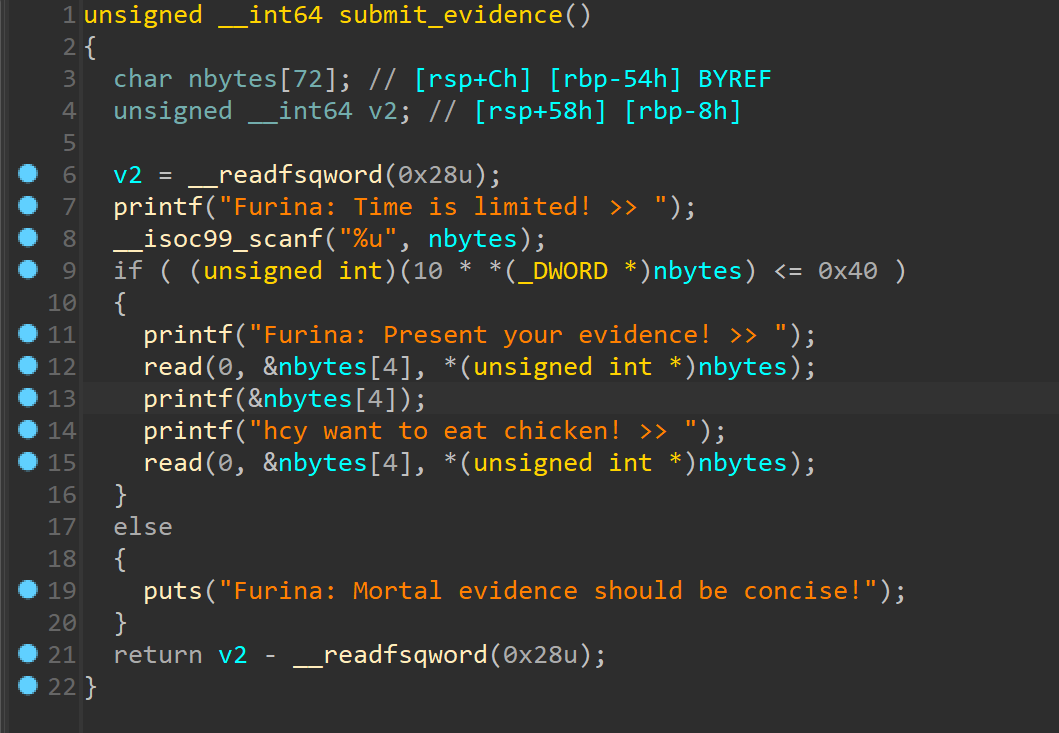Select the submit_evidence function name
Image resolution: width=1059 pixels, height=733 pixels.
(450, 15)
